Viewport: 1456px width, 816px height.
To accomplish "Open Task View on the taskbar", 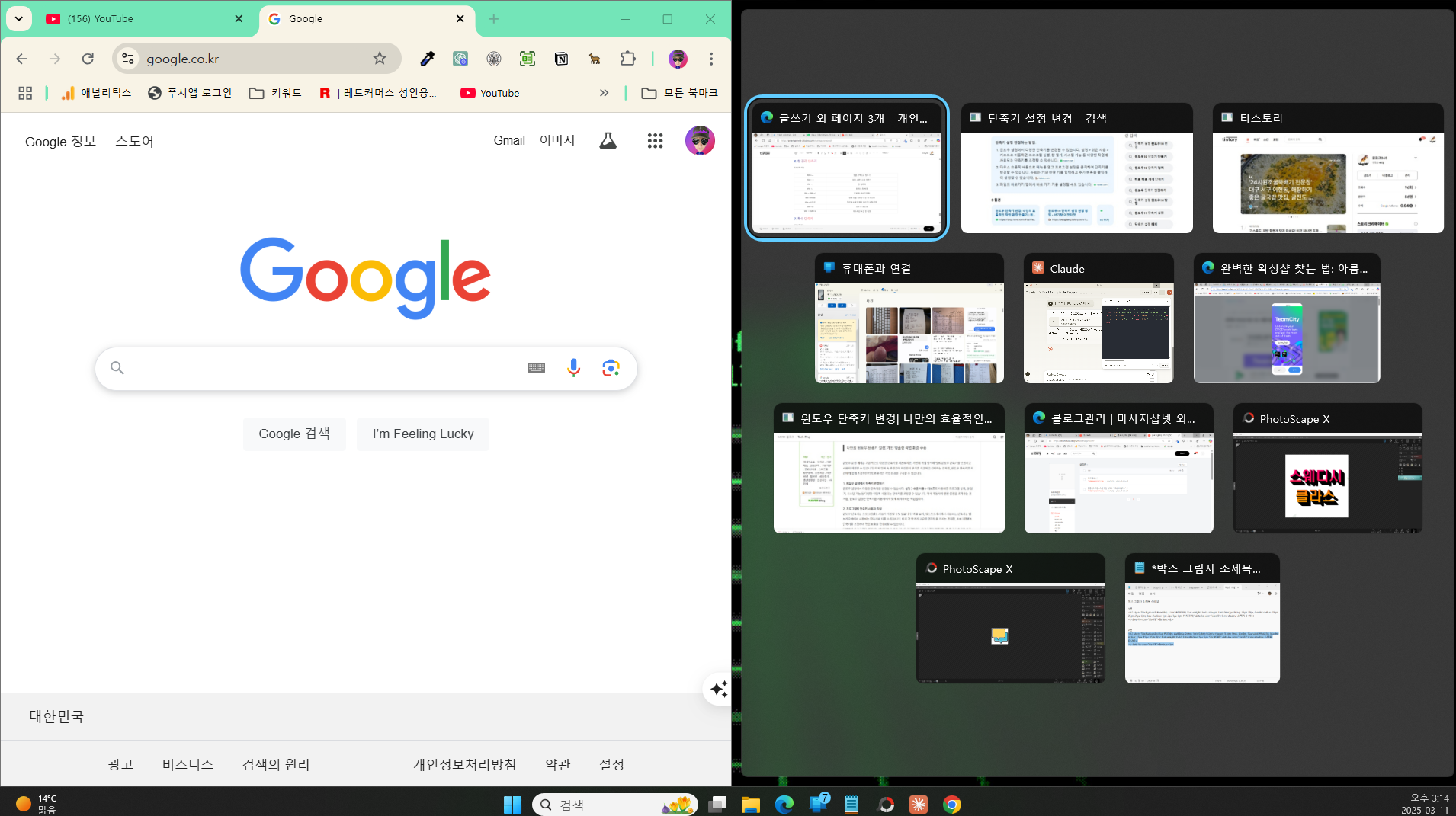I will click(x=717, y=805).
